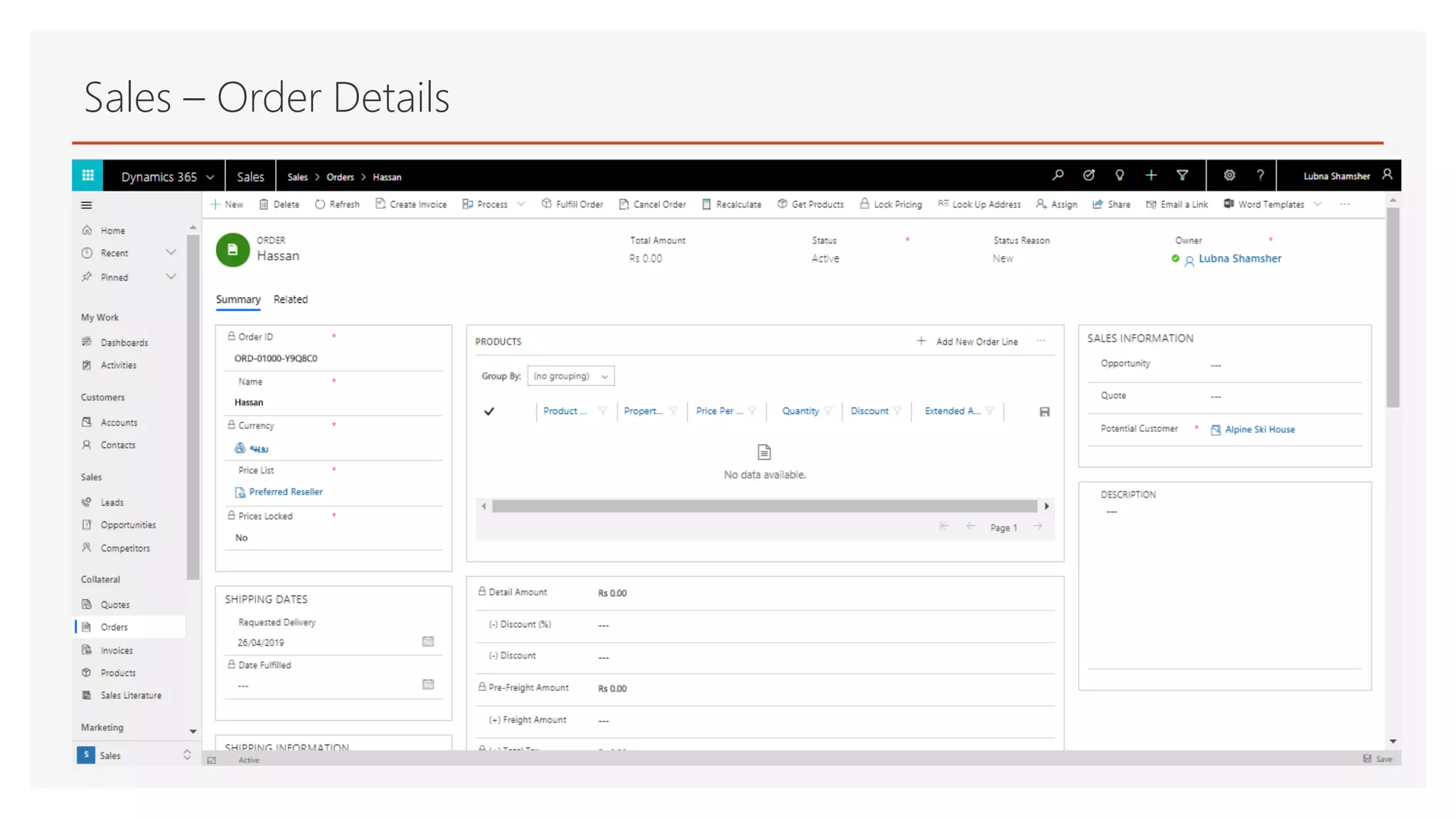Click Cancel Order command
The image size is (1456, 819).
point(652,204)
